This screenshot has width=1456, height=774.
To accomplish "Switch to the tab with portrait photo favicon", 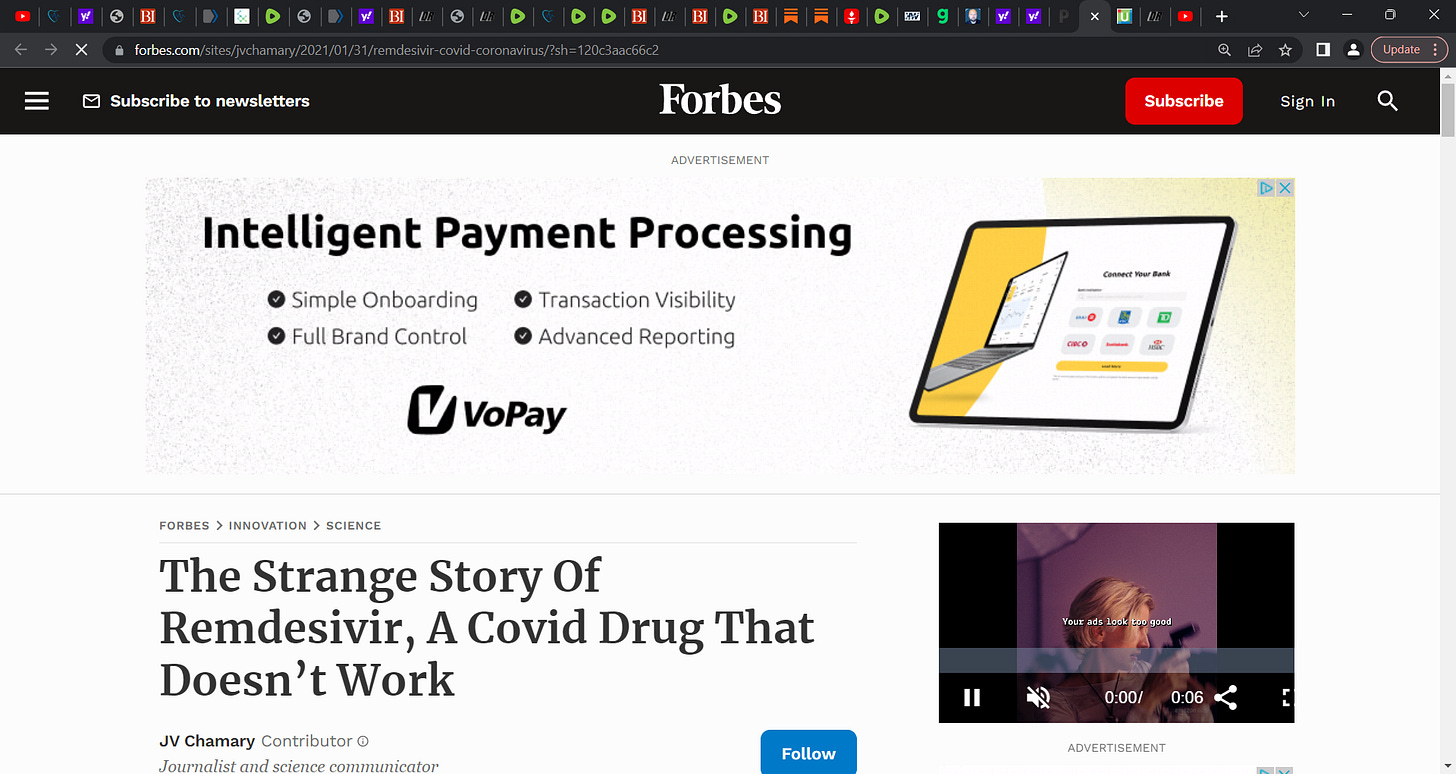I will pos(972,16).
